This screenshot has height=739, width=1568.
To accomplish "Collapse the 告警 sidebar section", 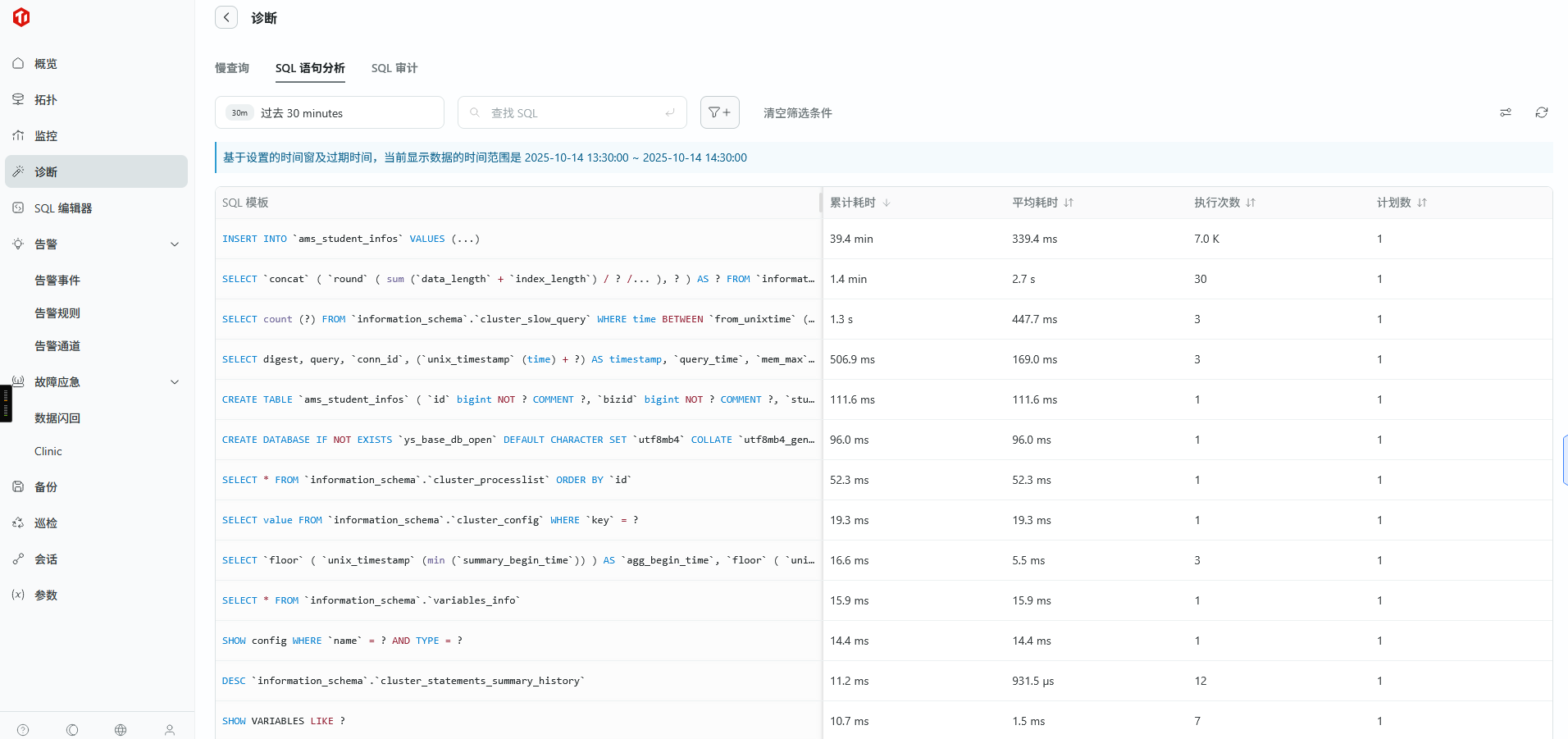I will click(174, 244).
